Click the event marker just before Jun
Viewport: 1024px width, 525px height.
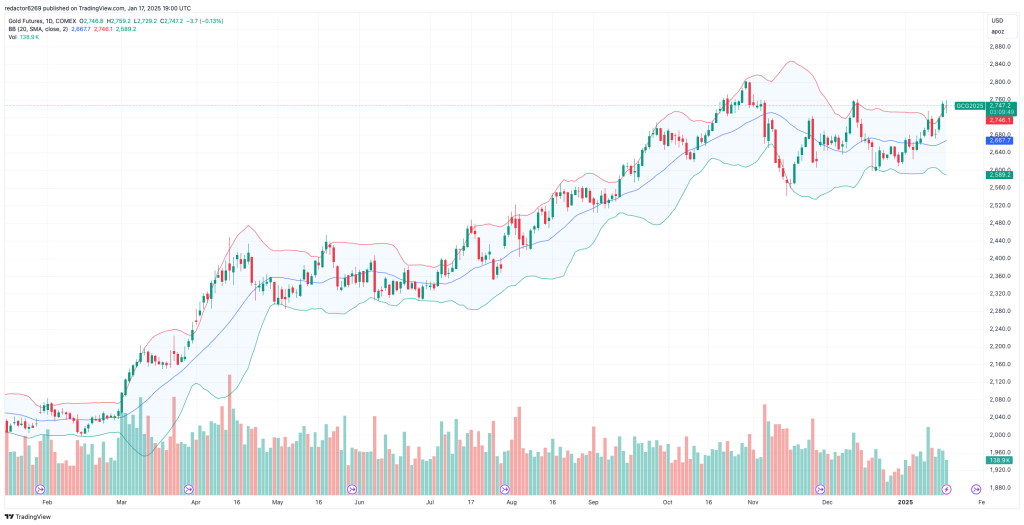(351, 489)
